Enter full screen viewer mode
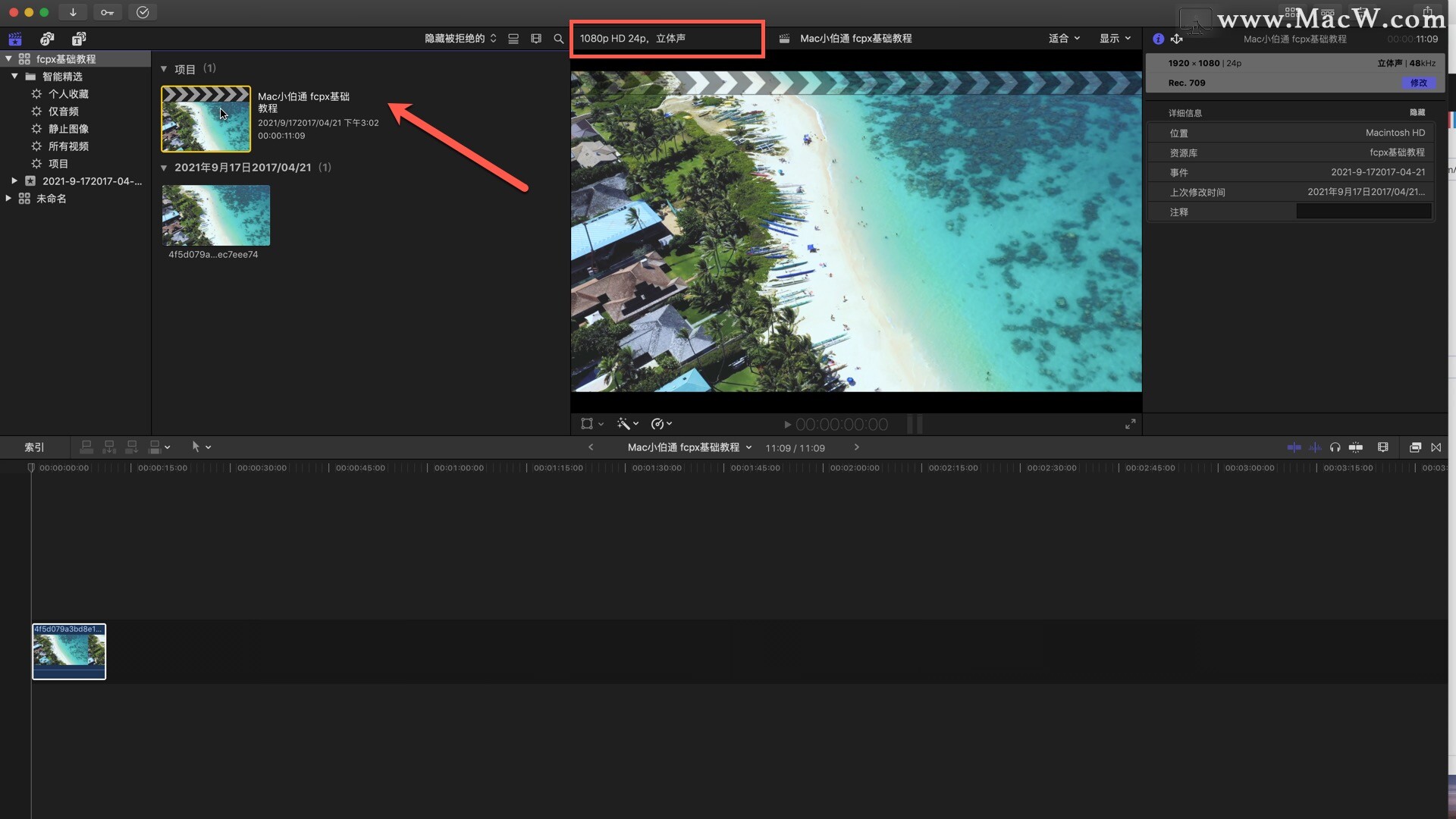Screen dimensions: 1456x819 [1130, 424]
